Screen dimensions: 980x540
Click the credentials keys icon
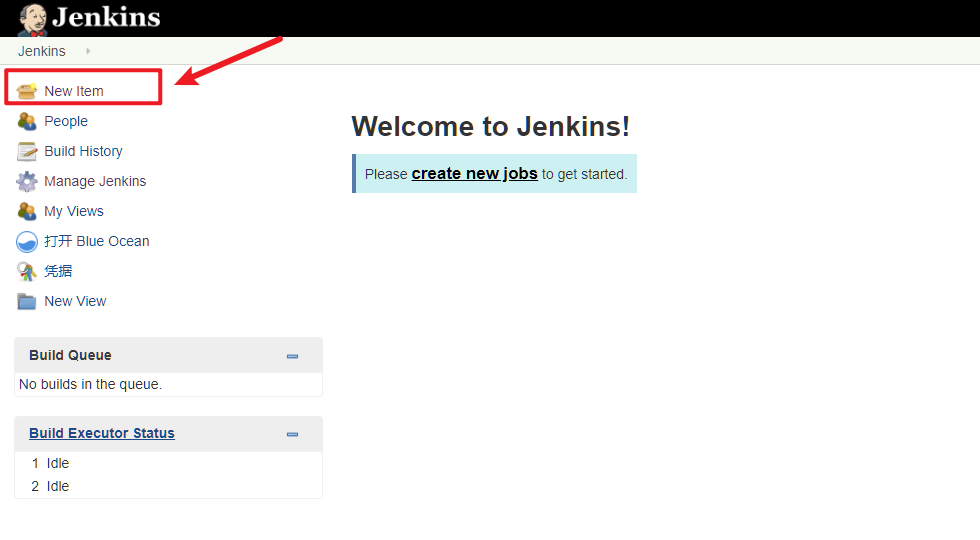(27, 271)
